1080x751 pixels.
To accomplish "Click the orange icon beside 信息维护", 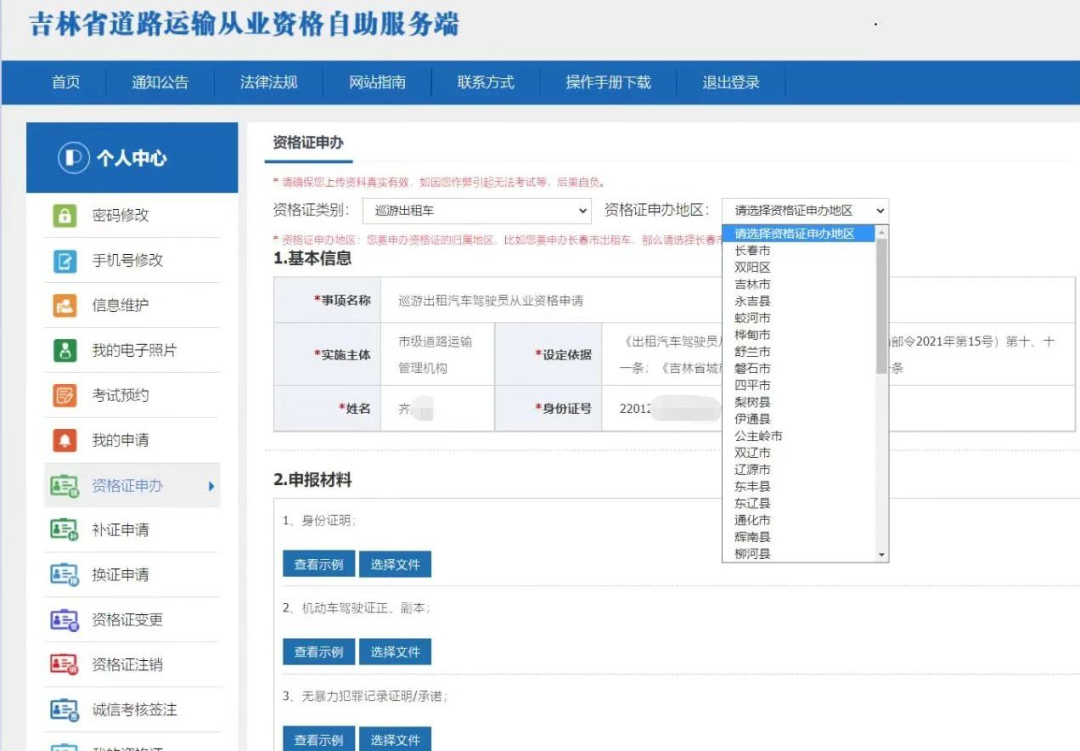I will pyautogui.click(x=64, y=305).
